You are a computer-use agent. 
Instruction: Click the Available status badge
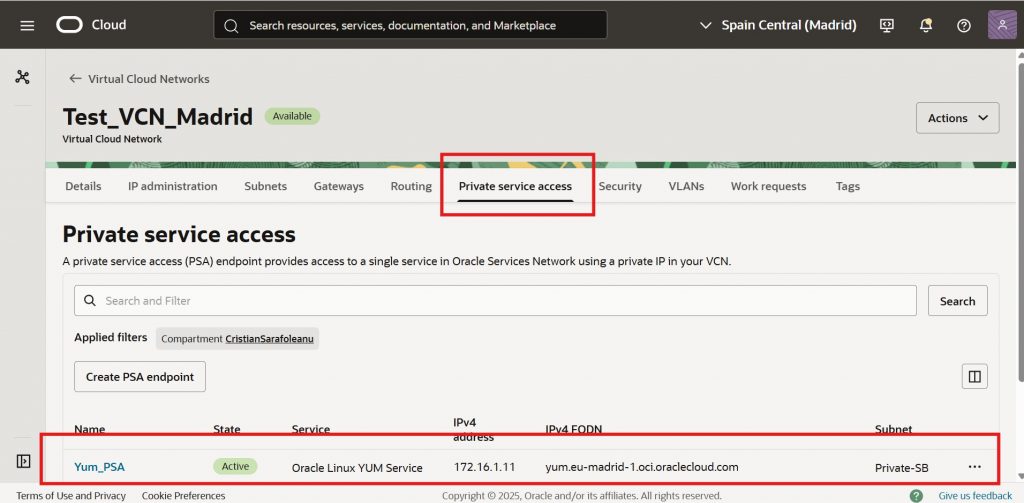point(292,116)
